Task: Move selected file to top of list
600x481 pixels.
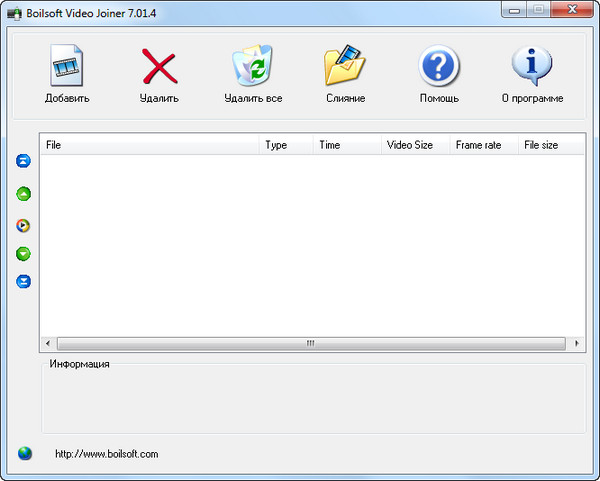Action: [x=24, y=161]
